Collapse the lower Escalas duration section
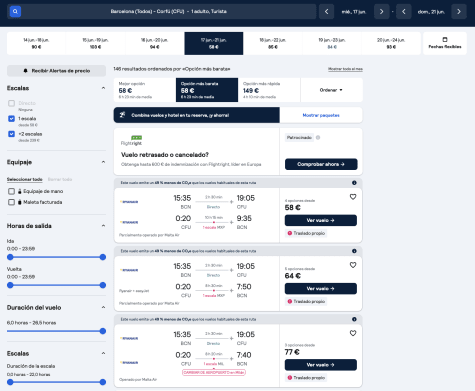 click(x=103, y=353)
